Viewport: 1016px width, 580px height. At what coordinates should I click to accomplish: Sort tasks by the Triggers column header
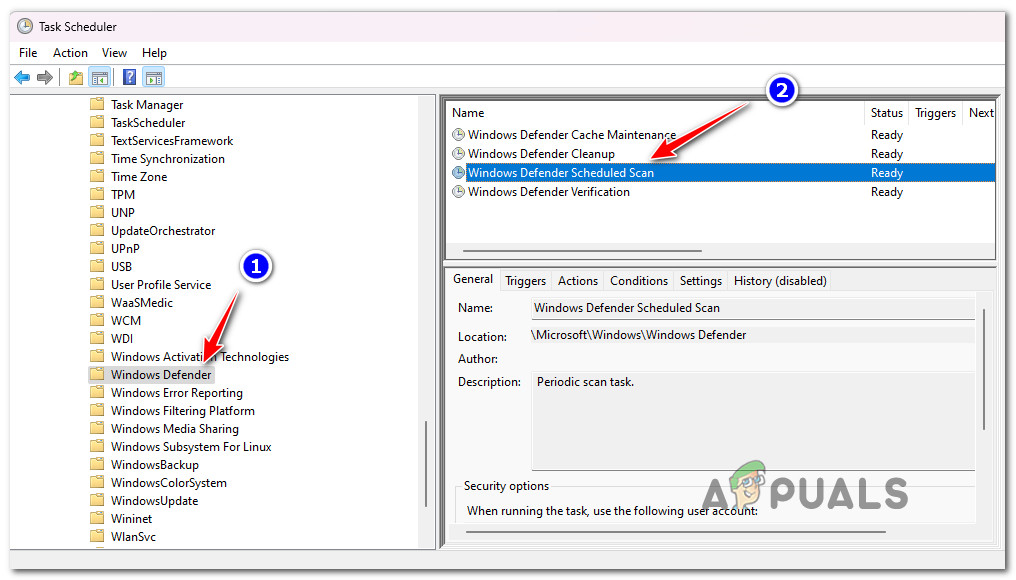(935, 113)
